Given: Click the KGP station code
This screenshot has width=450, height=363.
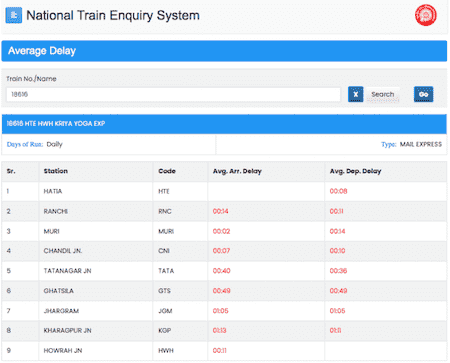Looking at the screenshot, I should (165, 330).
